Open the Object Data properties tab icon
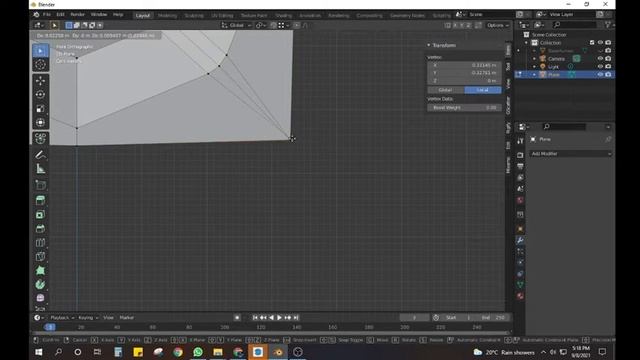This screenshot has width=640, height=360. tap(520, 284)
